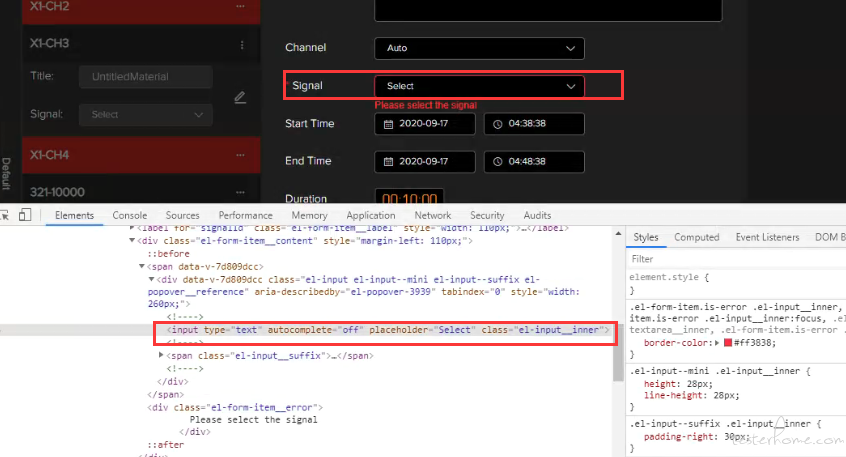846x457 pixels.
Task: Switch to the Computed styles tab
Action: (x=696, y=237)
